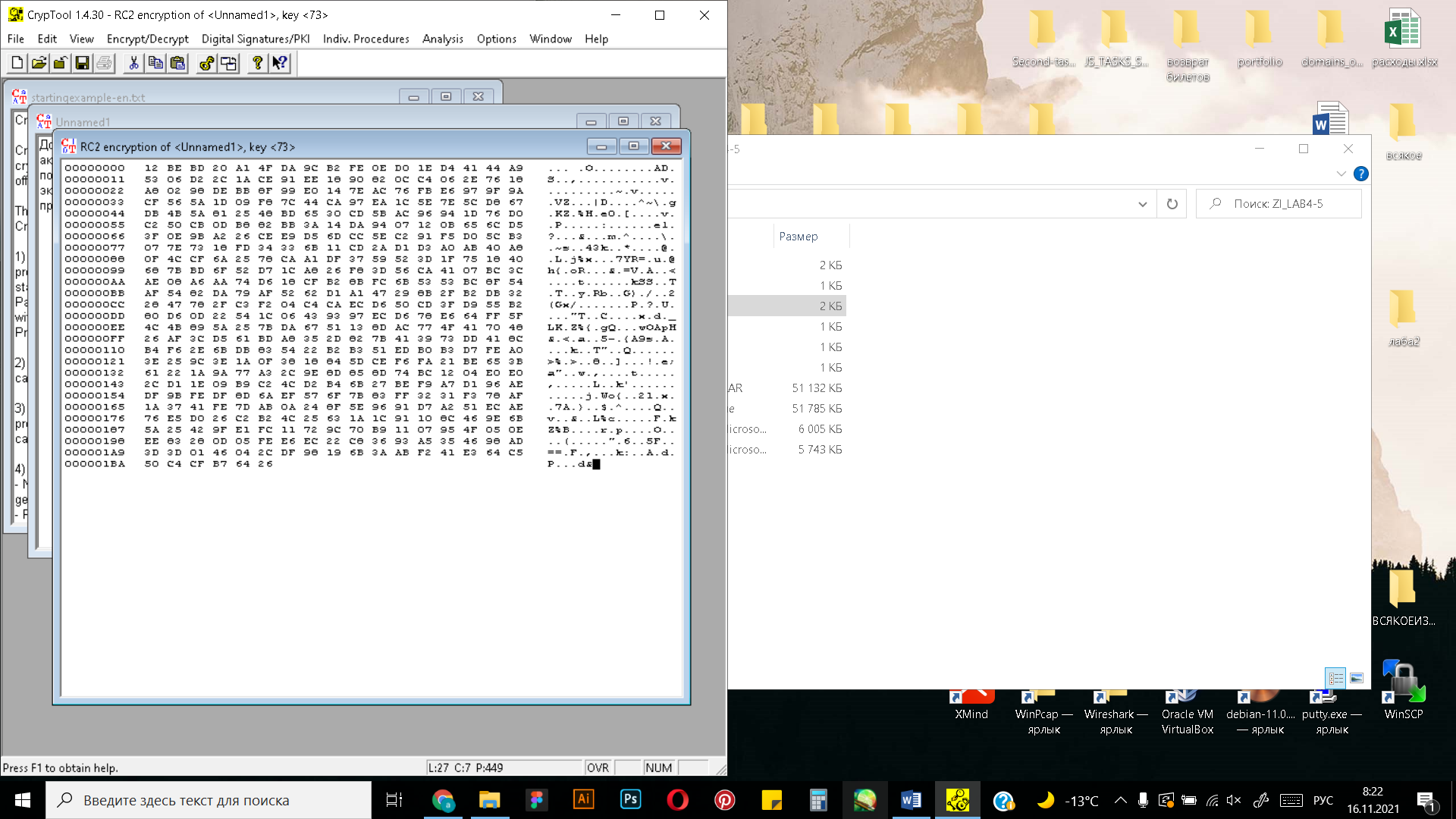Expand the Explorer ribbon chevron

[x=1341, y=174]
